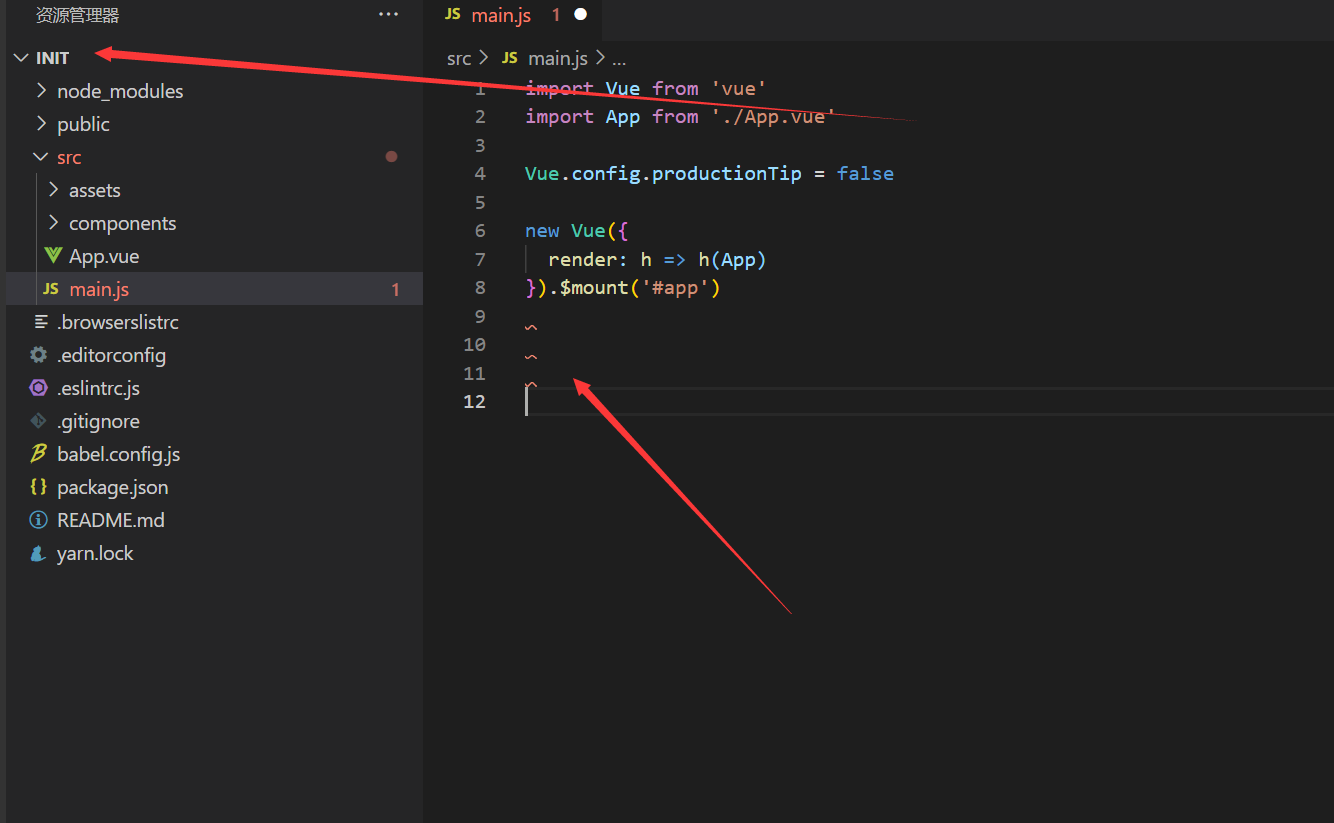1334x823 pixels.
Task: Open .eslintrc.js file
Action: [x=99, y=388]
